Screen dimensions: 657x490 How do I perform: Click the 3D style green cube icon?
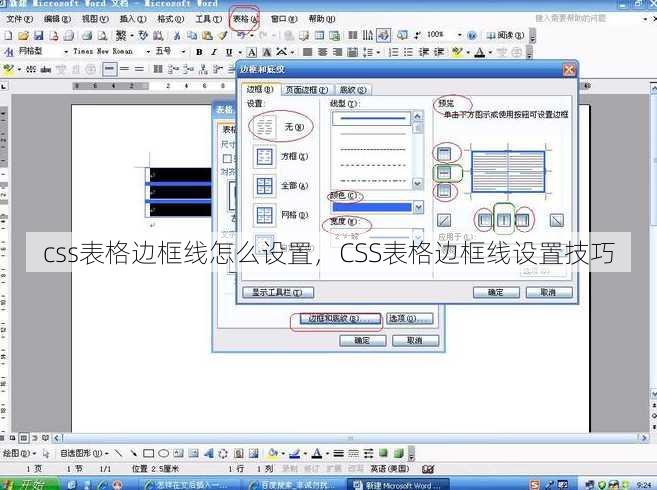(x=398, y=453)
